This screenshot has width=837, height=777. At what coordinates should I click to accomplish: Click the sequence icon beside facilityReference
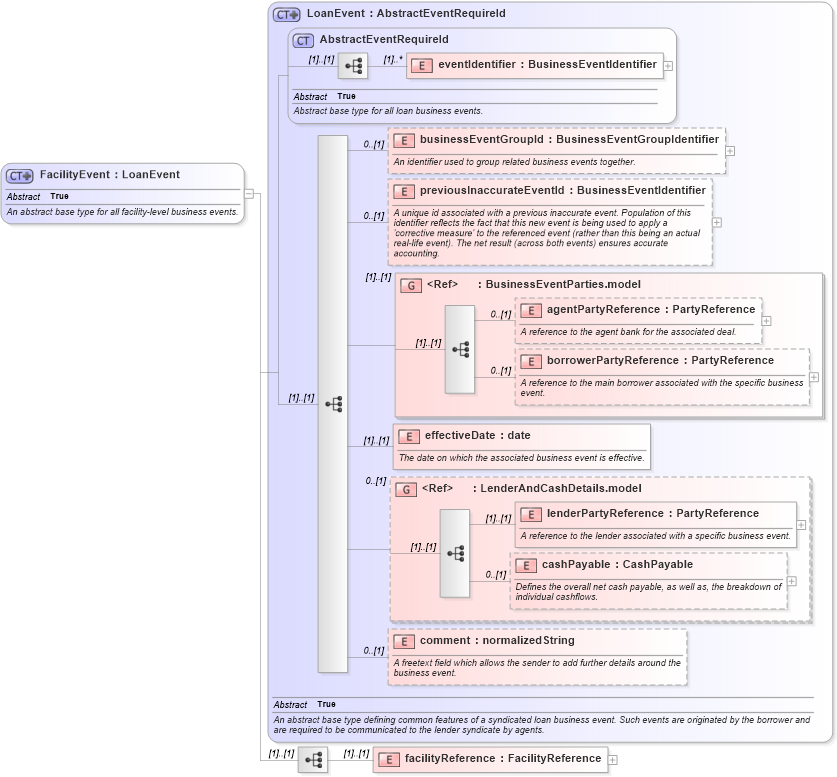313,759
